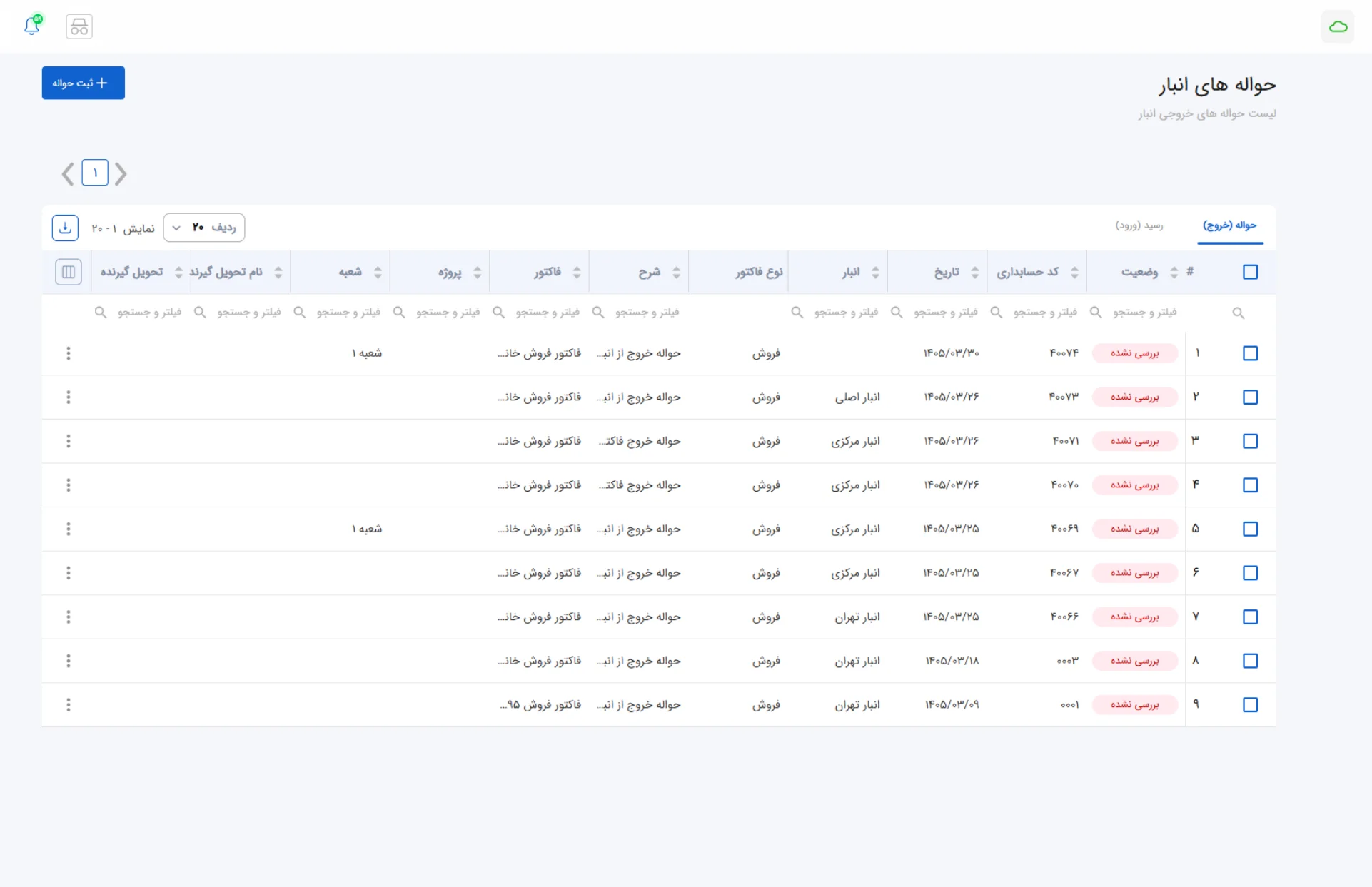Open row actions menu for code ۴۰۰۷۰
The width and height of the screenshot is (1372, 887).
coord(69,485)
